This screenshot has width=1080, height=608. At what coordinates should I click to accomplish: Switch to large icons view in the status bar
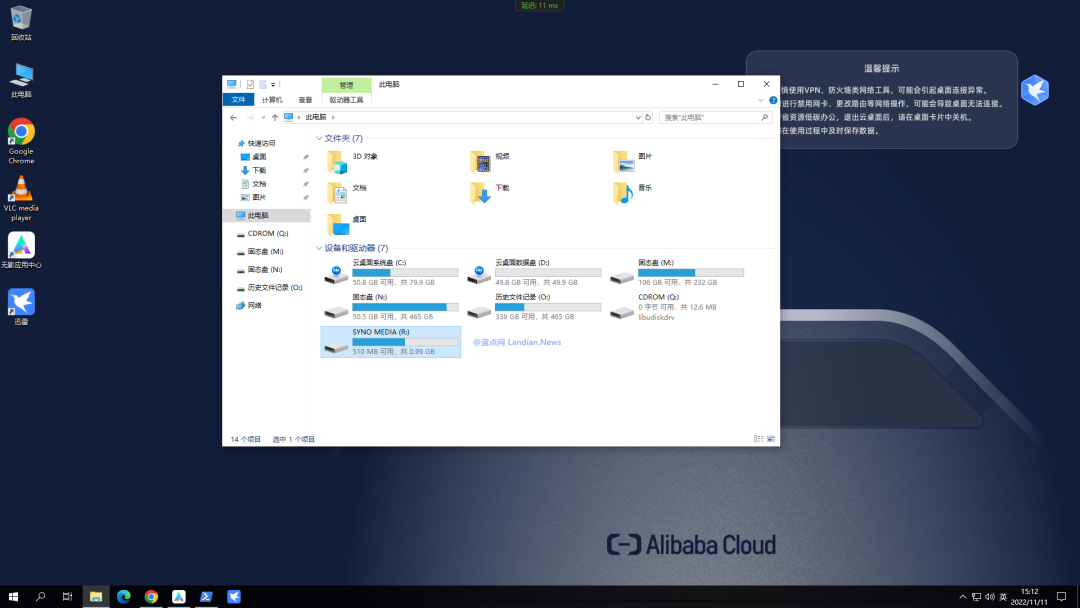[771, 439]
